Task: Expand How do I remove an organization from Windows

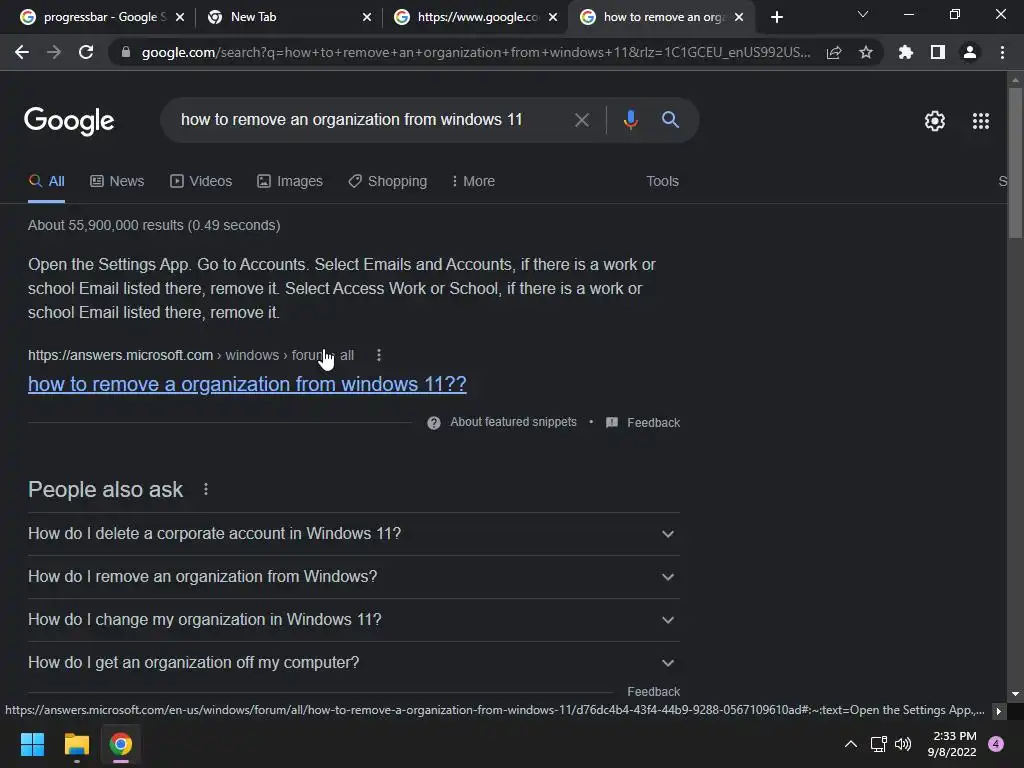Action: pos(353,577)
